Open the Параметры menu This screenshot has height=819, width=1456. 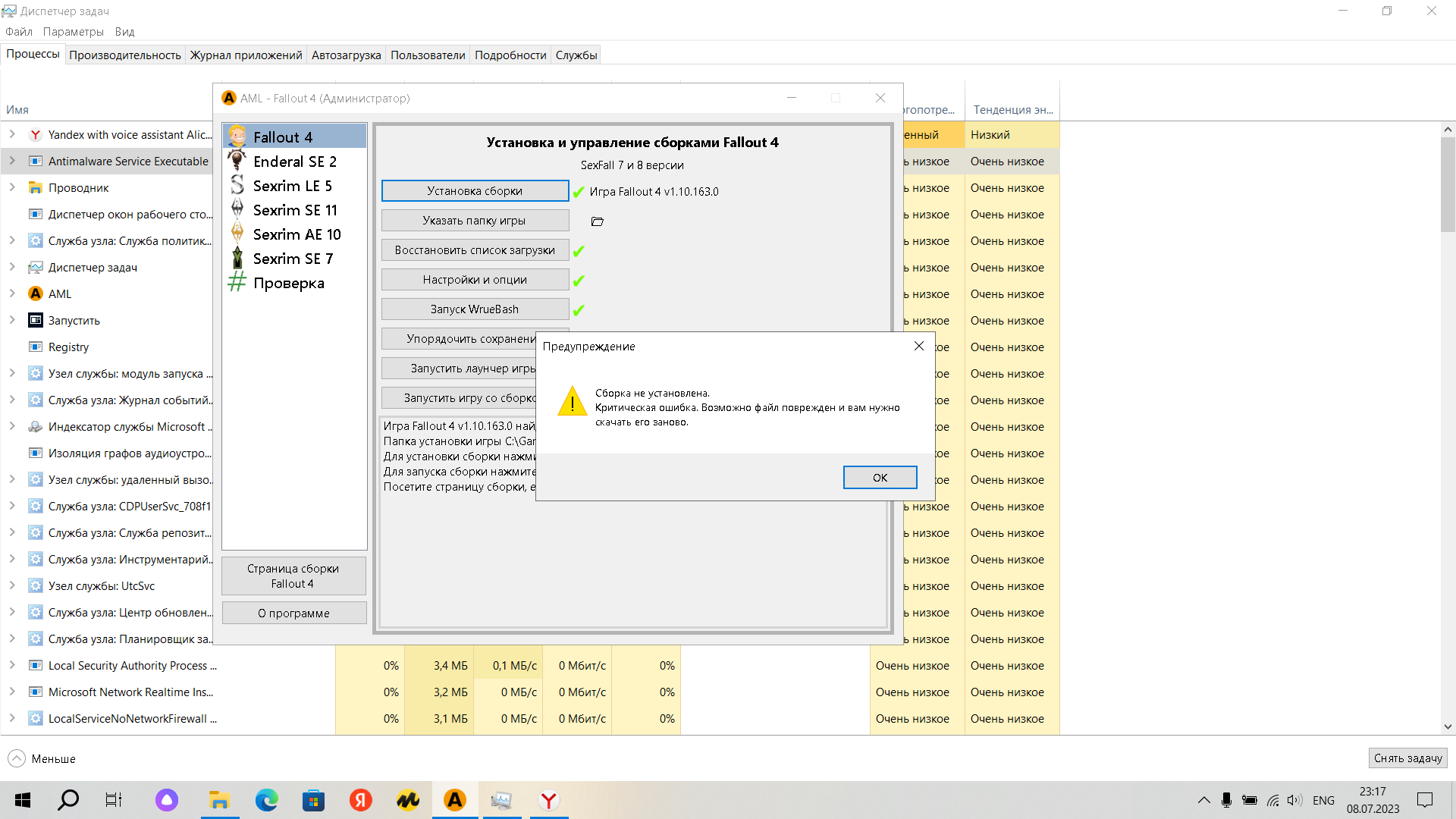73,32
